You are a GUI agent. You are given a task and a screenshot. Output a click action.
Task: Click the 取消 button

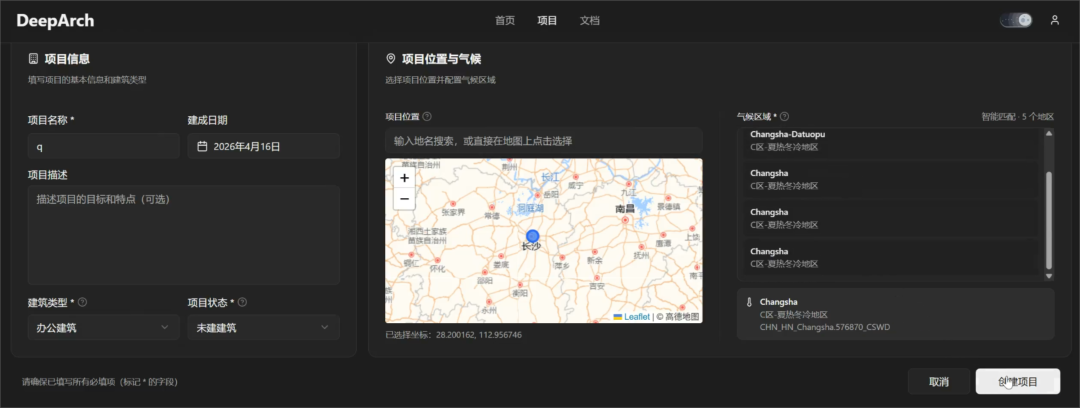(939, 381)
